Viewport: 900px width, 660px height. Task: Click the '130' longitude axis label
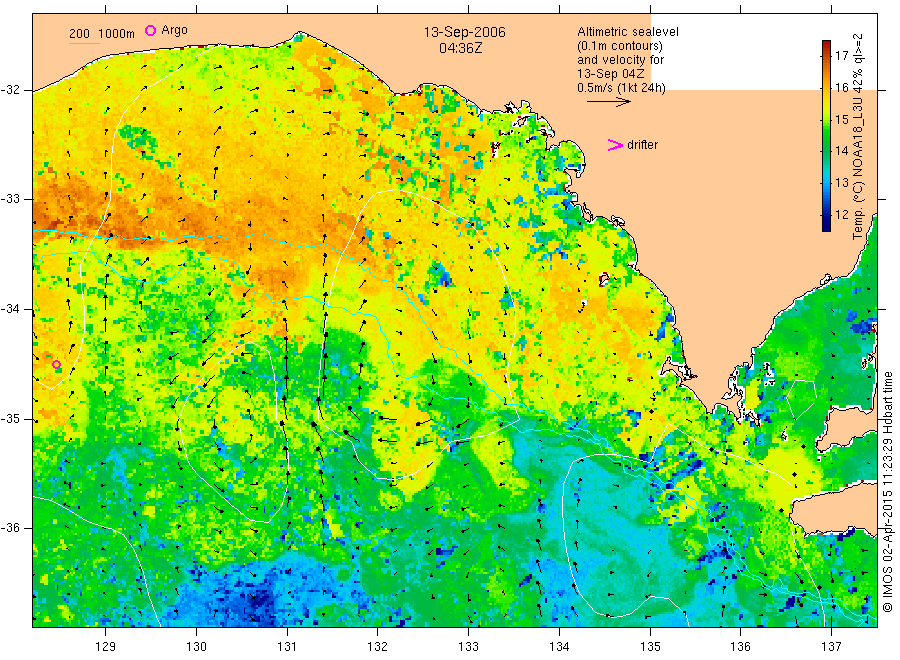[196, 647]
